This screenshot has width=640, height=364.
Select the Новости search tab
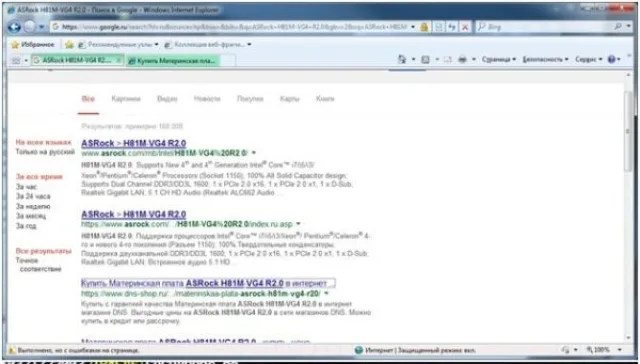click(207, 99)
